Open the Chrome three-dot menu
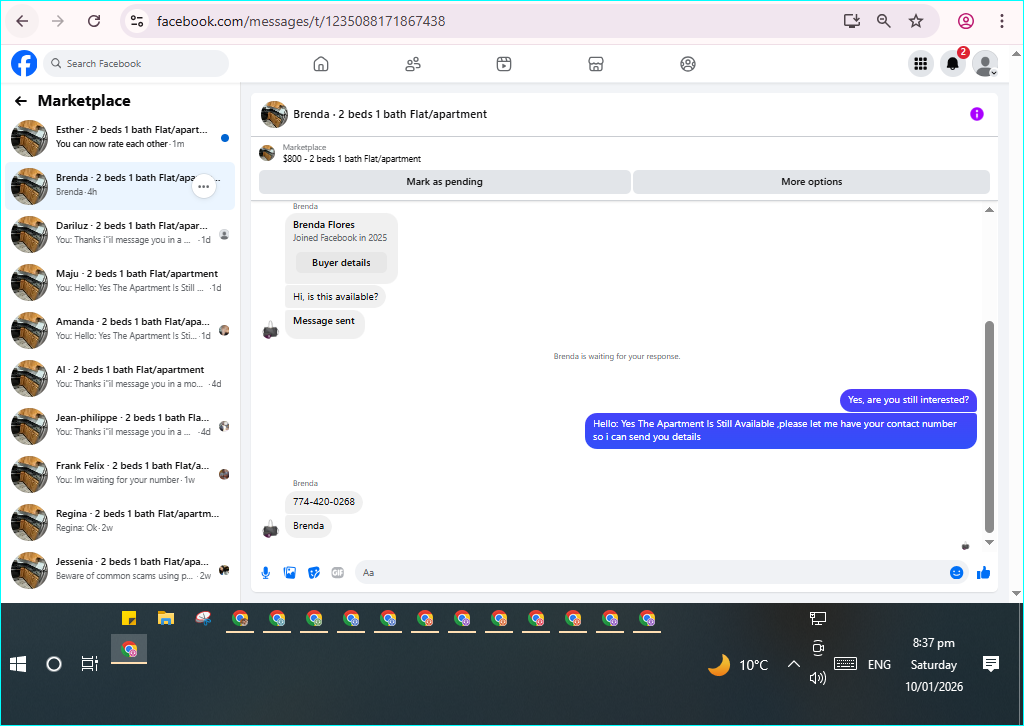 1002,21
